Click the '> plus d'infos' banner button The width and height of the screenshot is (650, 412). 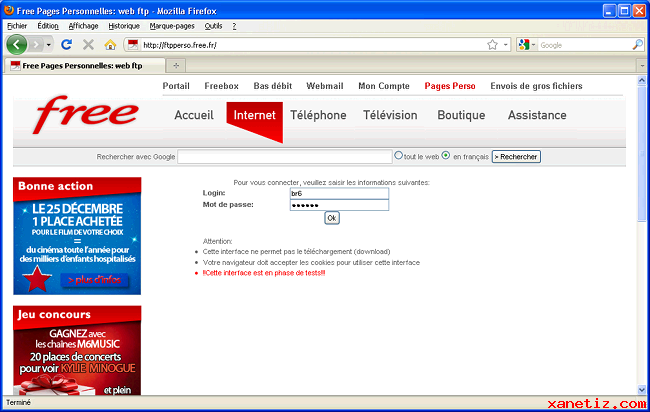tap(95, 280)
